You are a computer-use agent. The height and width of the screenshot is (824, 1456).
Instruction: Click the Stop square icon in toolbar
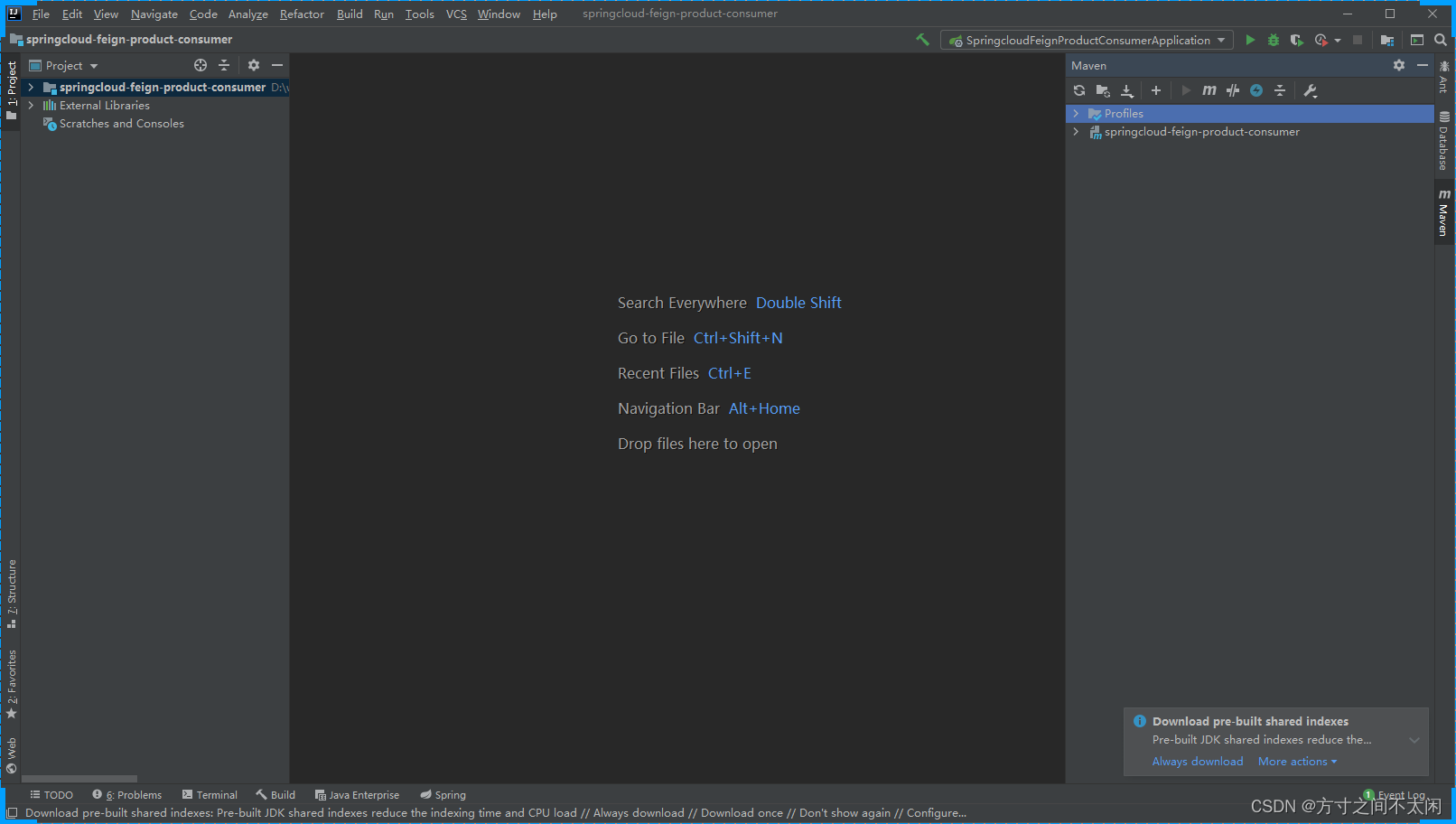pos(1358,40)
